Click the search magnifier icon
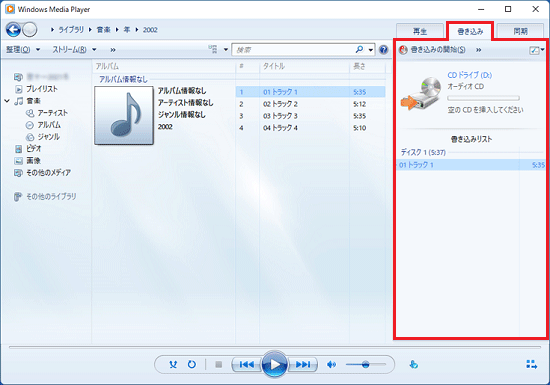The image size is (550, 385). point(359,49)
